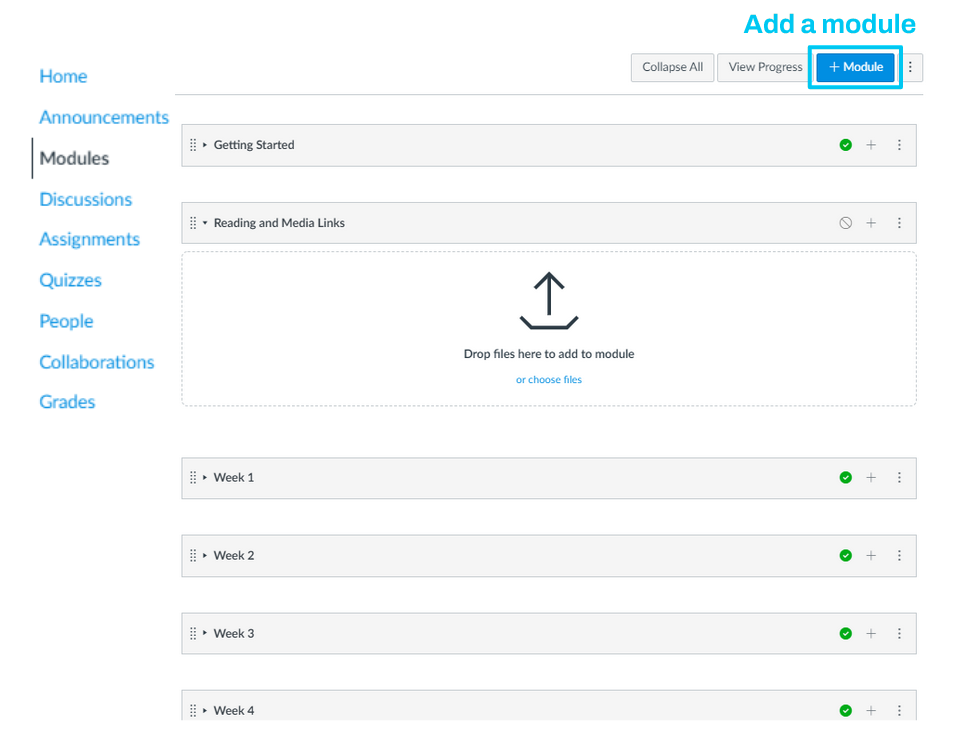Open options menu for Reading and Media Links
The image size is (953, 744).
(x=899, y=223)
